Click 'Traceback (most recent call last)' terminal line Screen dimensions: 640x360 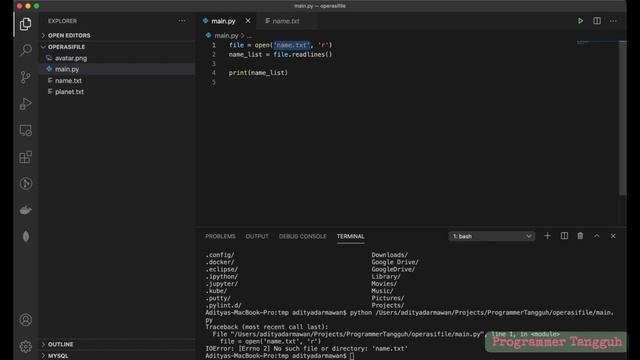[267, 327]
